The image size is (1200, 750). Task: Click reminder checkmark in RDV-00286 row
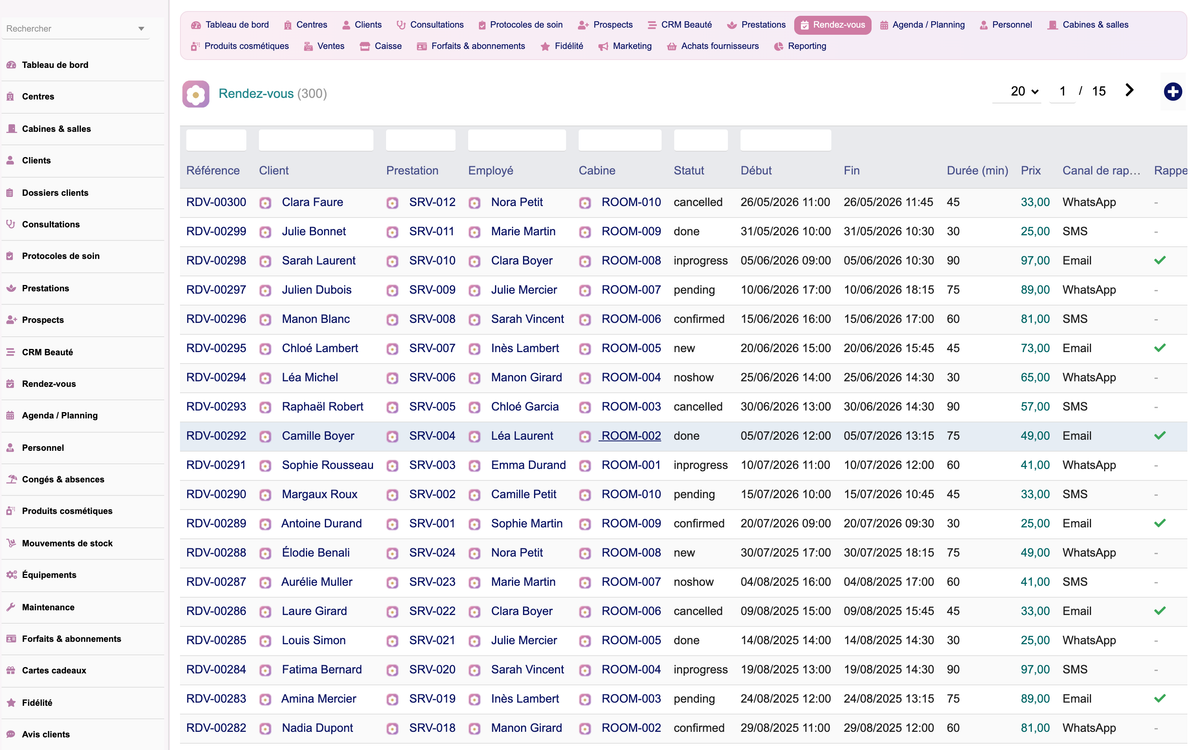[x=1160, y=611]
